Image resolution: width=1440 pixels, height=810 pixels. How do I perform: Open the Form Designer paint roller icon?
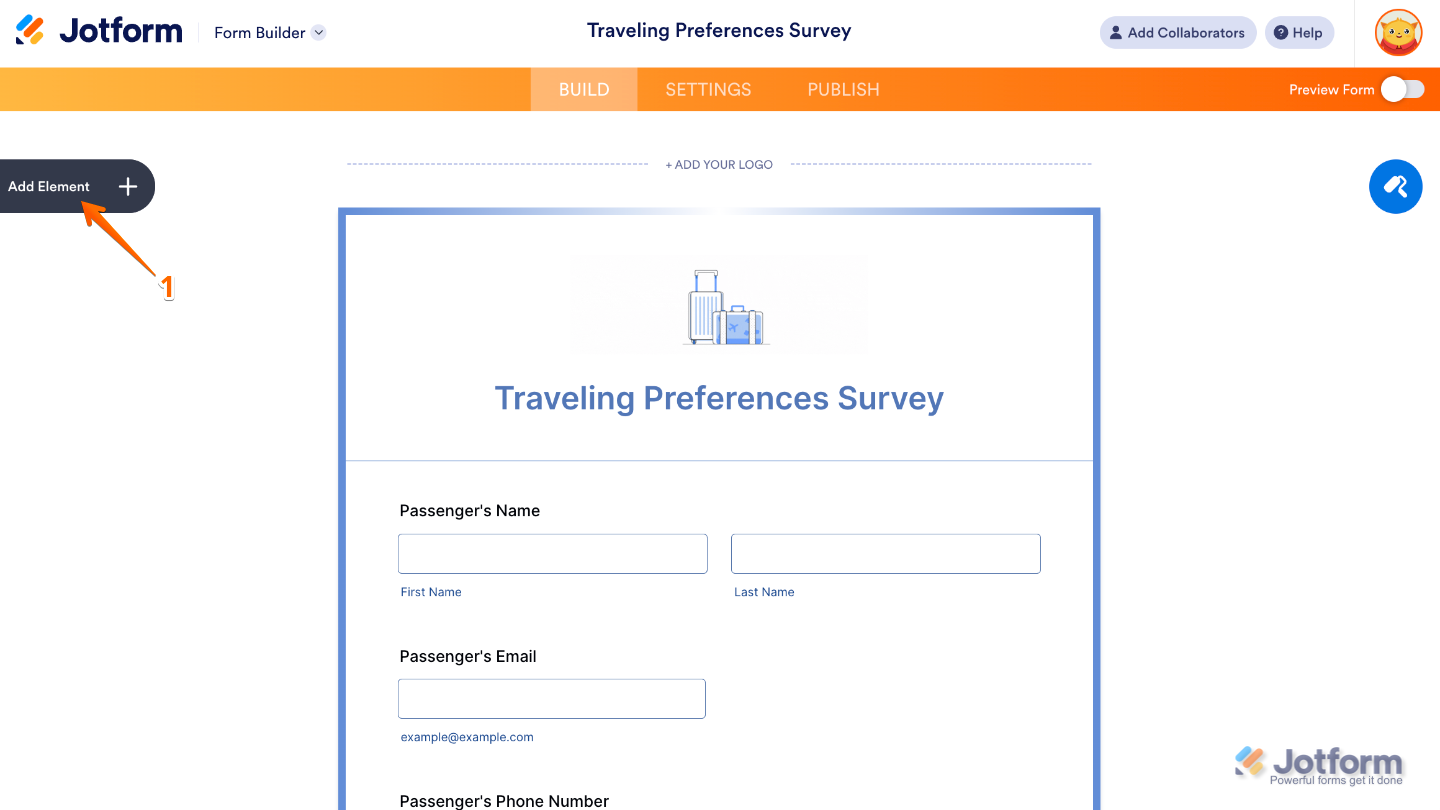click(1395, 186)
